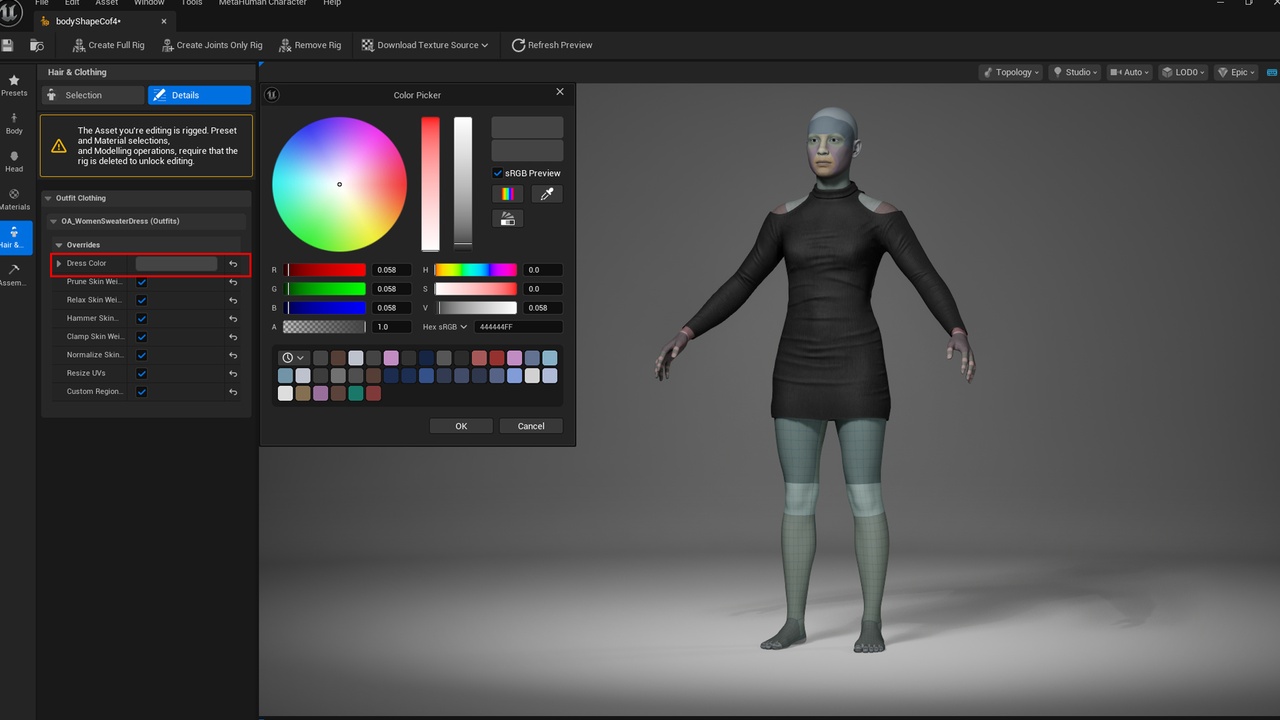This screenshot has height=720, width=1280.
Task: Collapse OA_WomenSweaterDress (Outfits) group
Action: (x=54, y=221)
